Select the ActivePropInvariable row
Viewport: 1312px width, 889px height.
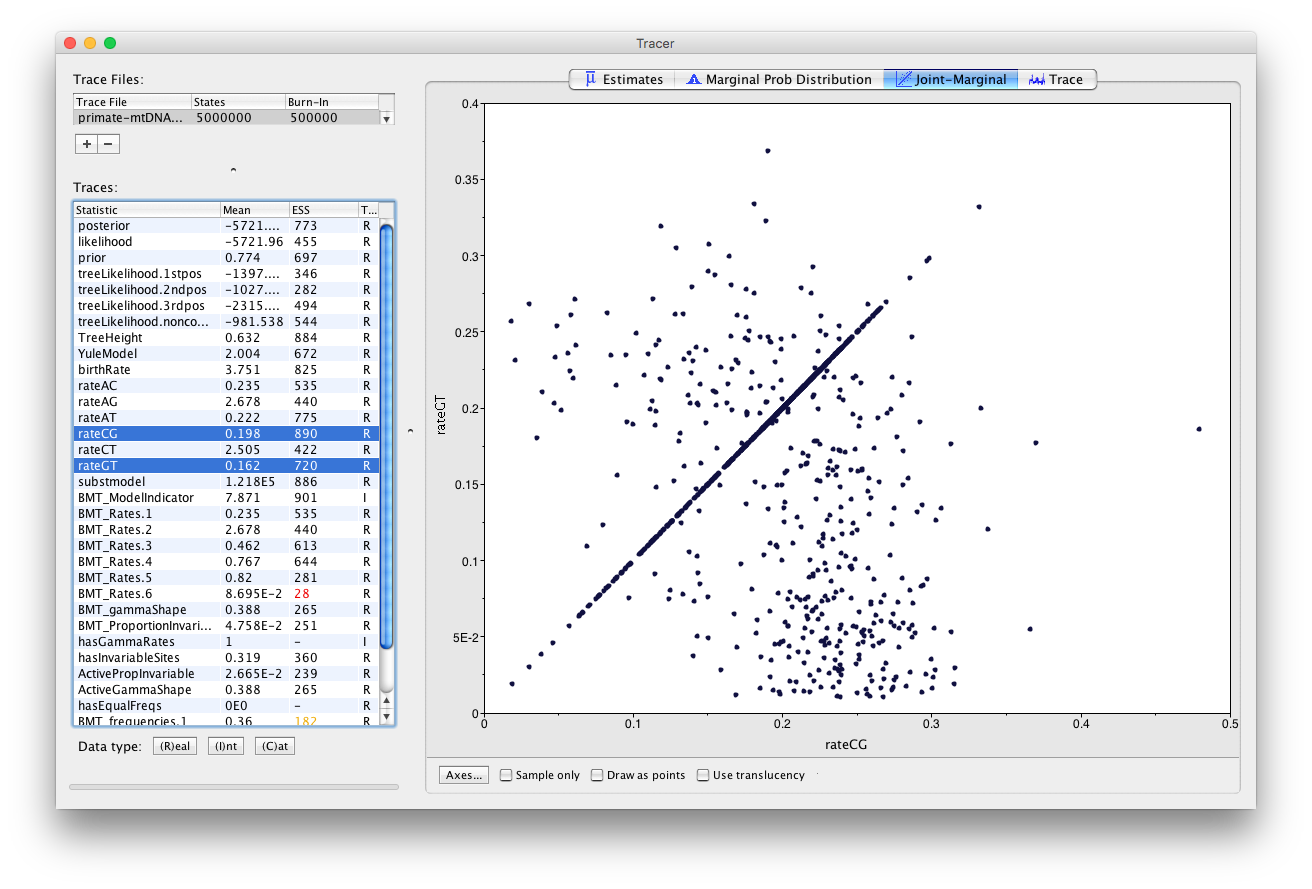click(x=227, y=674)
